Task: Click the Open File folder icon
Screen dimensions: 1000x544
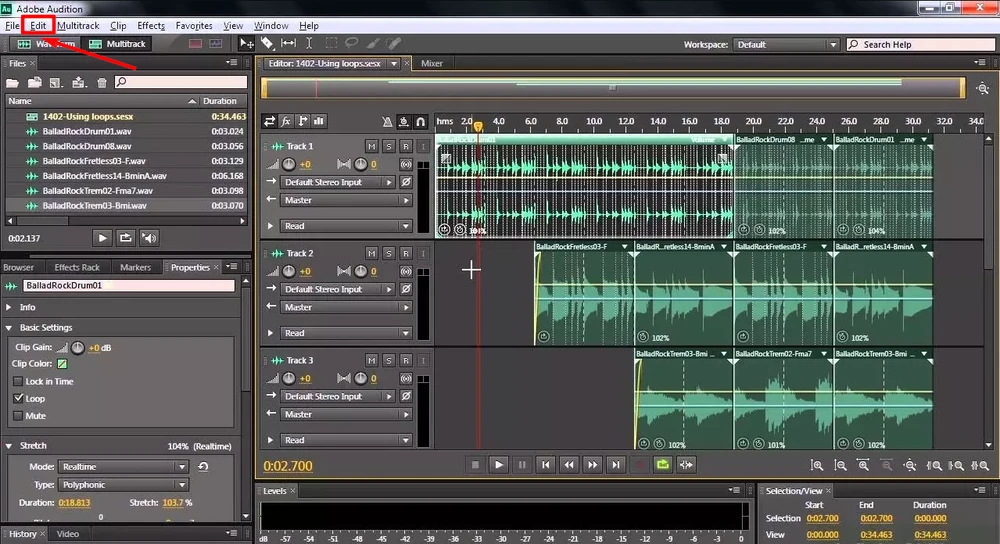Action: (x=12, y=82)
